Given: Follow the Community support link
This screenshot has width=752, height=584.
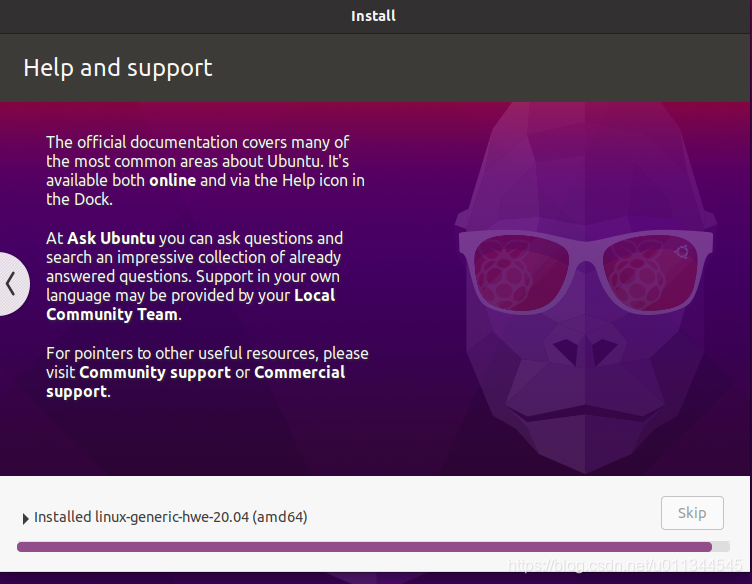Looking at the screenshot, I should point(155,373).
